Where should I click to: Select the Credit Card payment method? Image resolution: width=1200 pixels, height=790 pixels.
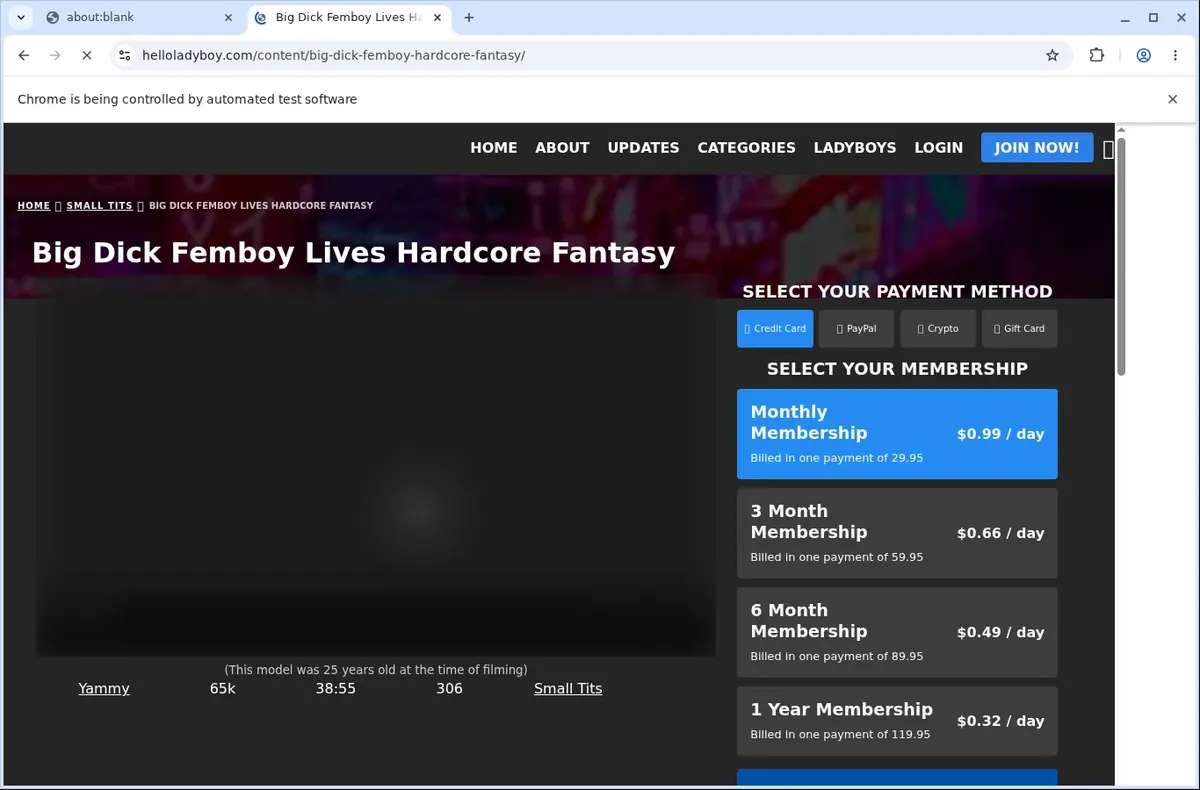click(775, 329)
